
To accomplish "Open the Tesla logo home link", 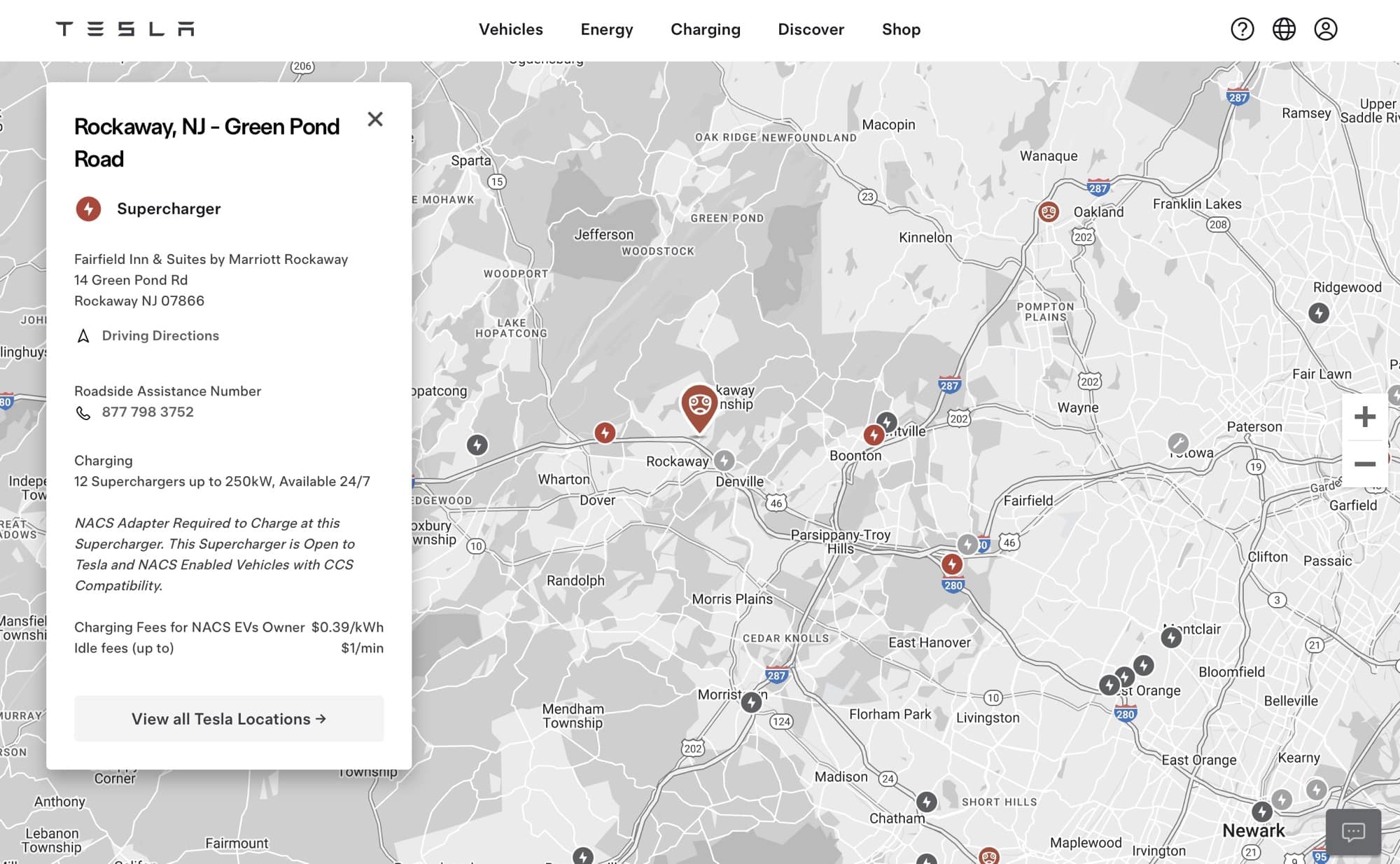I will (125, 29).
